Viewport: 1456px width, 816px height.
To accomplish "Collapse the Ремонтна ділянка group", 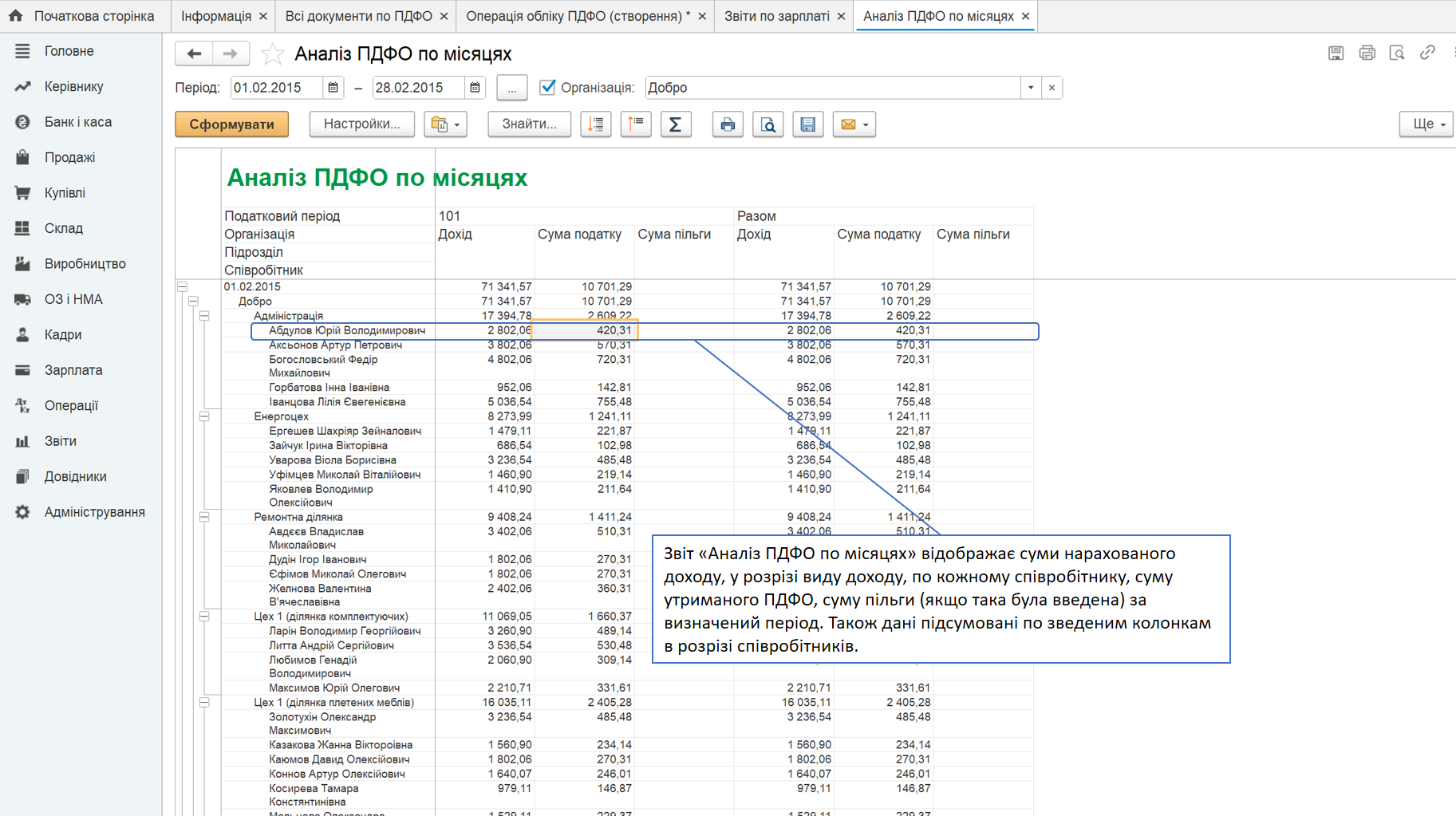I will tap(205, 517).
